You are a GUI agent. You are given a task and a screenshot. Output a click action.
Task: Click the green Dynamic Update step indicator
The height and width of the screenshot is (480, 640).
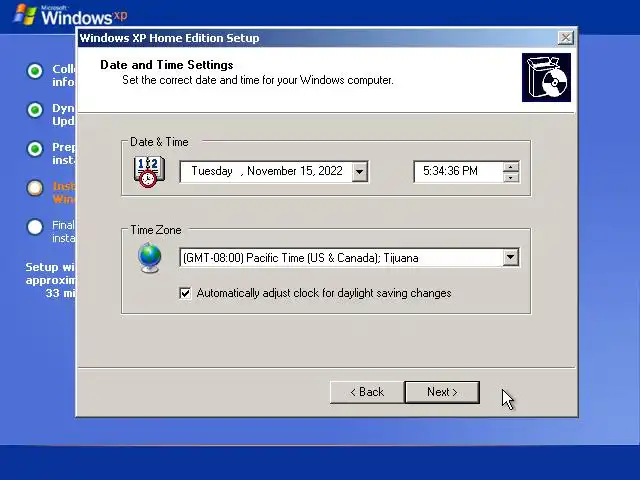pos(35,110)
